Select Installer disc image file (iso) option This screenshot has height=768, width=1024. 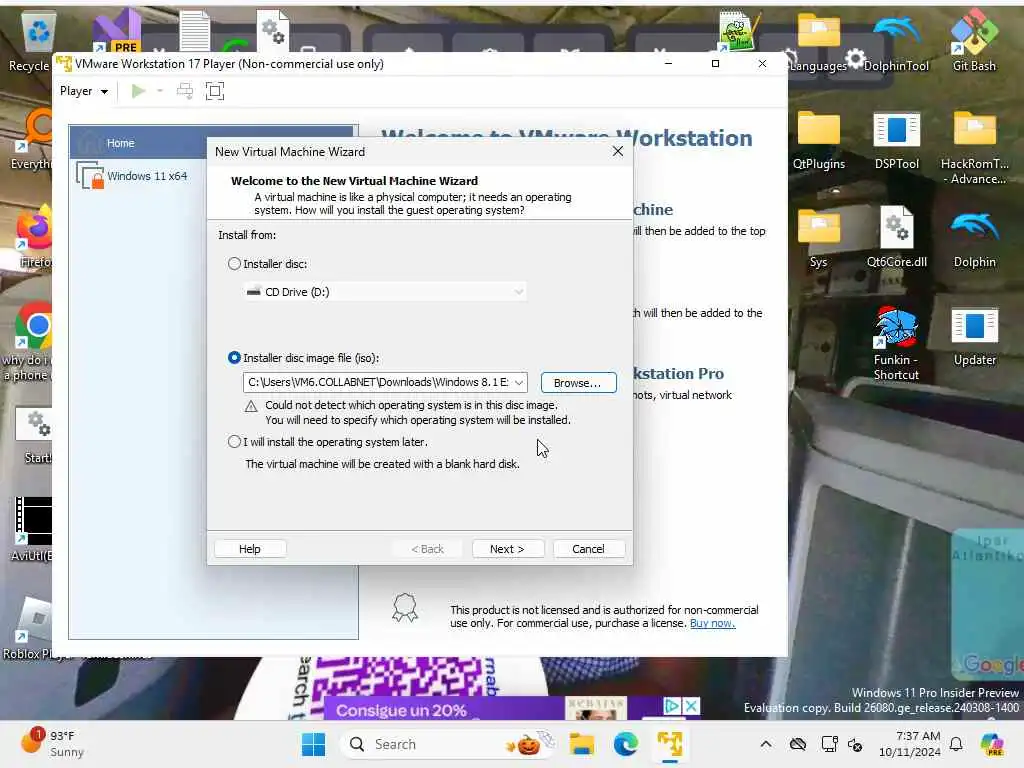tap(234, 358)
